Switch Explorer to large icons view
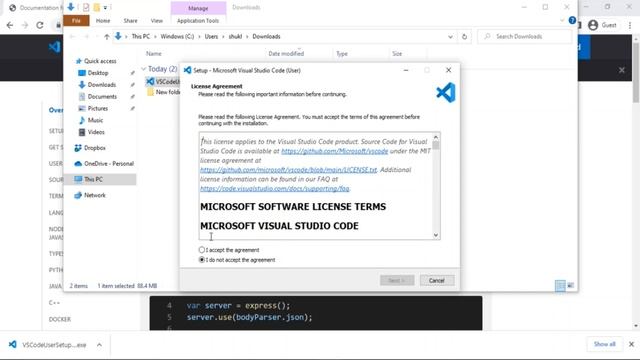The width and height of the screenshot is (640, 360). [571, 285]
